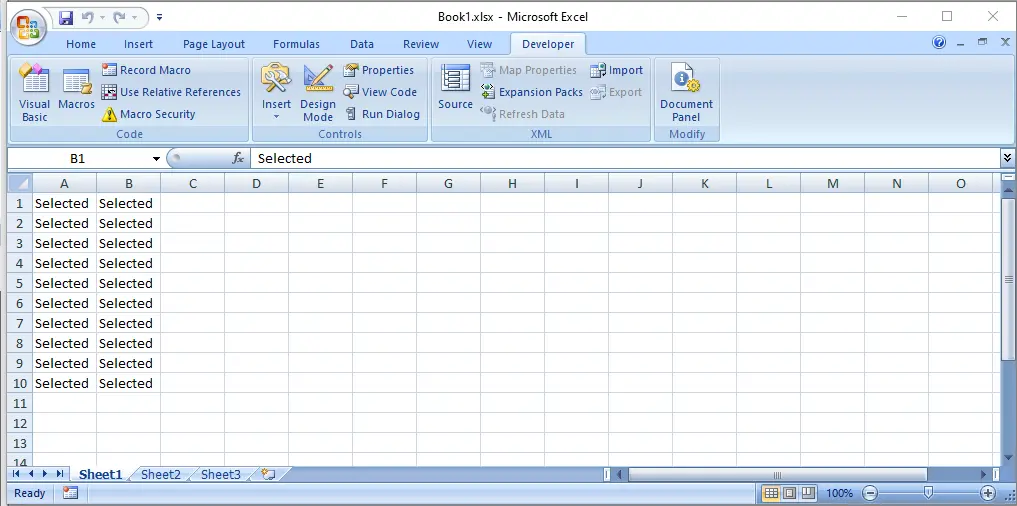The height and width of the screenshot is (506, 1017).
Task: Click the horizontal scrollbar
Action: (x=778, y=475)
